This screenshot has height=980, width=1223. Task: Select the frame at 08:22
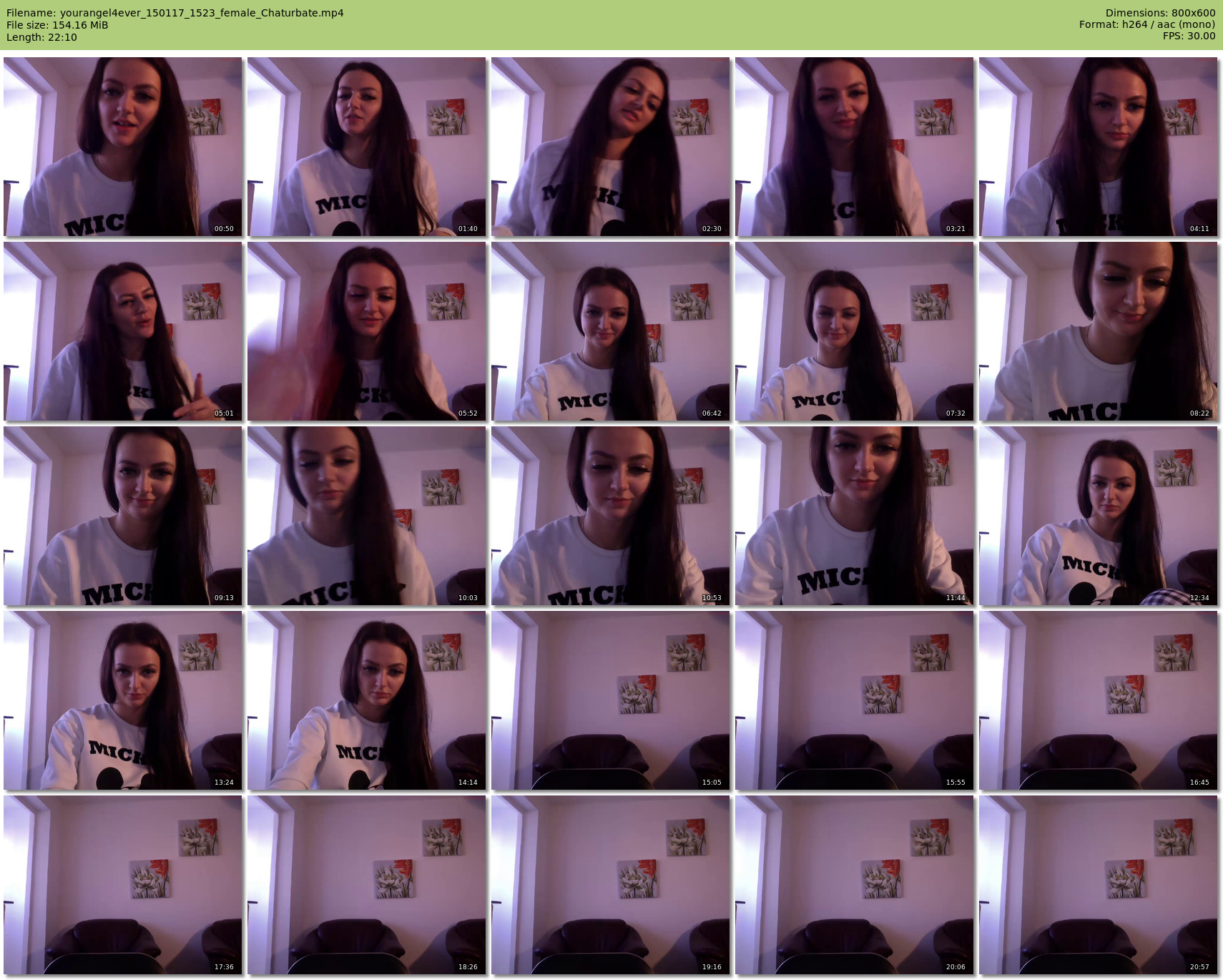tap(1098, 331)
